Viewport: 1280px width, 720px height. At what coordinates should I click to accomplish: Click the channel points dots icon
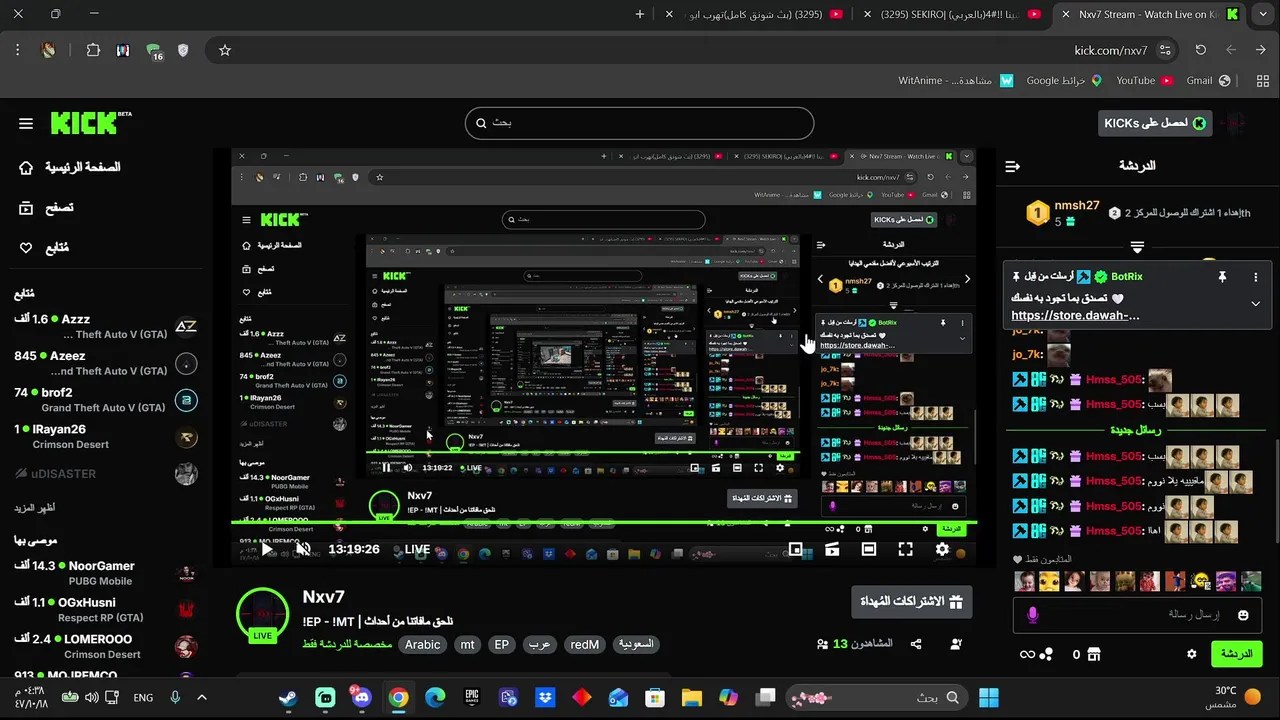(1046, 654)
